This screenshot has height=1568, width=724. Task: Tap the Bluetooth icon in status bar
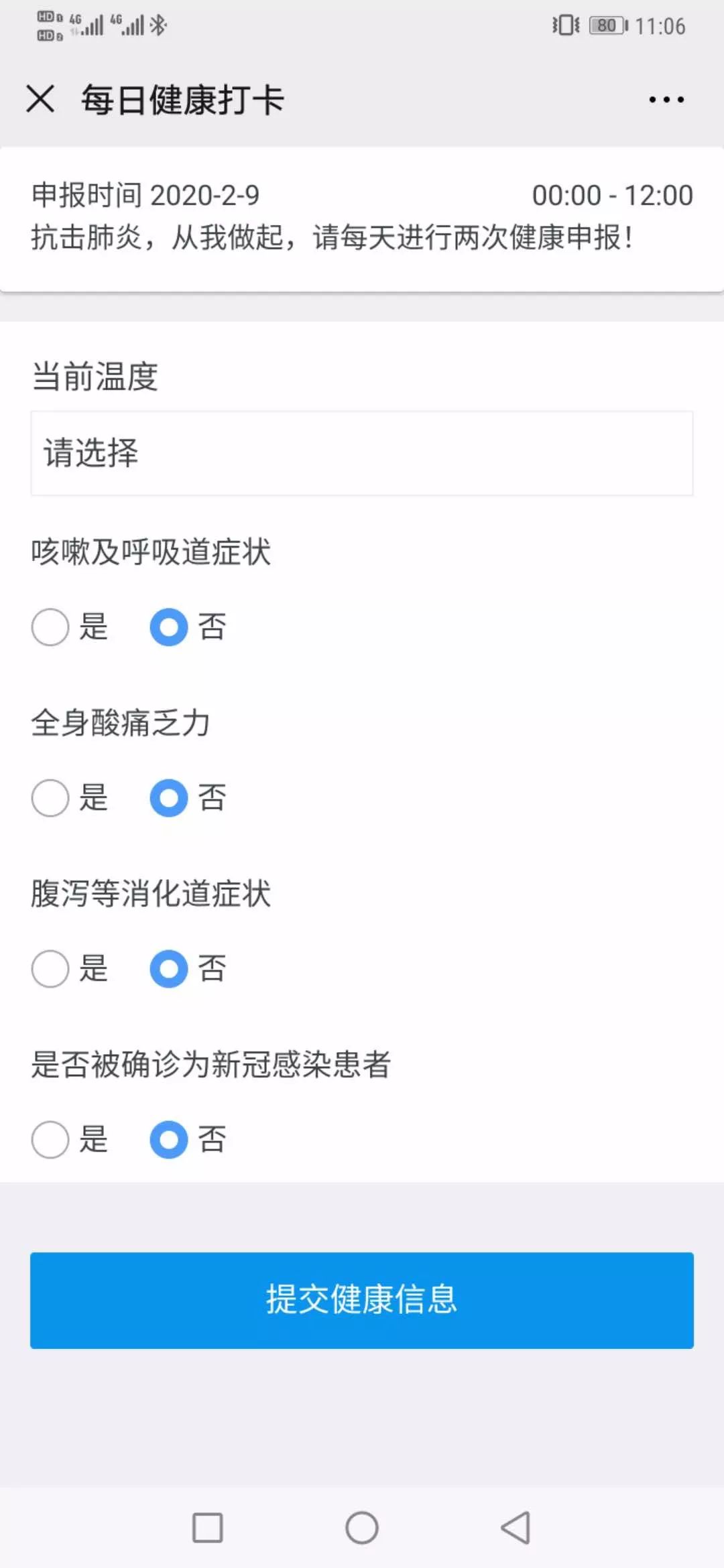[x=158, y=25]
